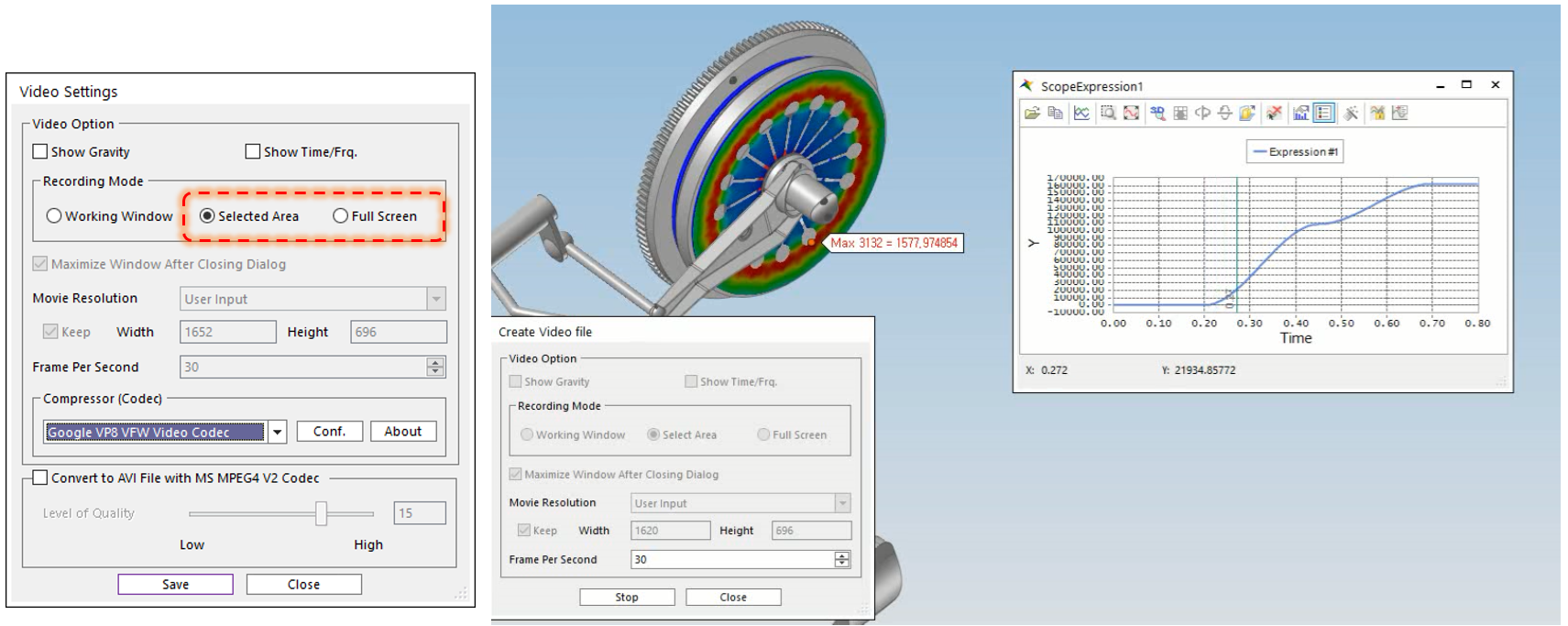Image resolution: width=1568 pixels, height=626 pixels.
Task: Enable the Show Gravity checkbox in Video Settings
Action: coord(40,151)
